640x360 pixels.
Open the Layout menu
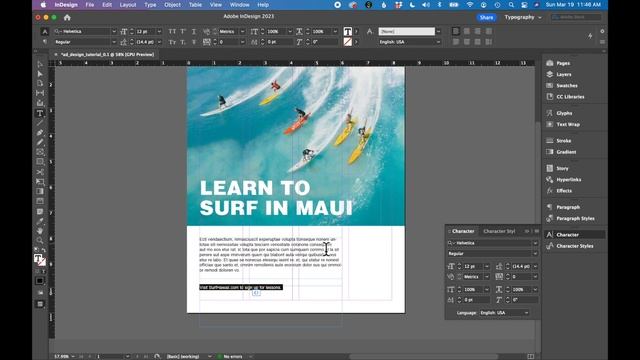[128, 5]
